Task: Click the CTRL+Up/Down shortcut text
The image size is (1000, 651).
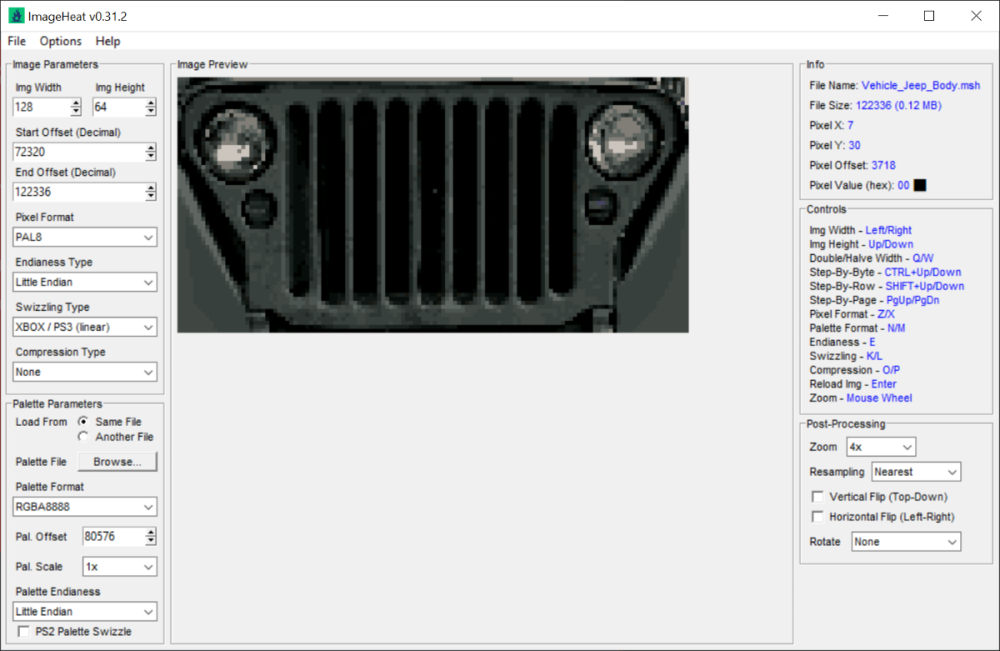Action: 922,272
